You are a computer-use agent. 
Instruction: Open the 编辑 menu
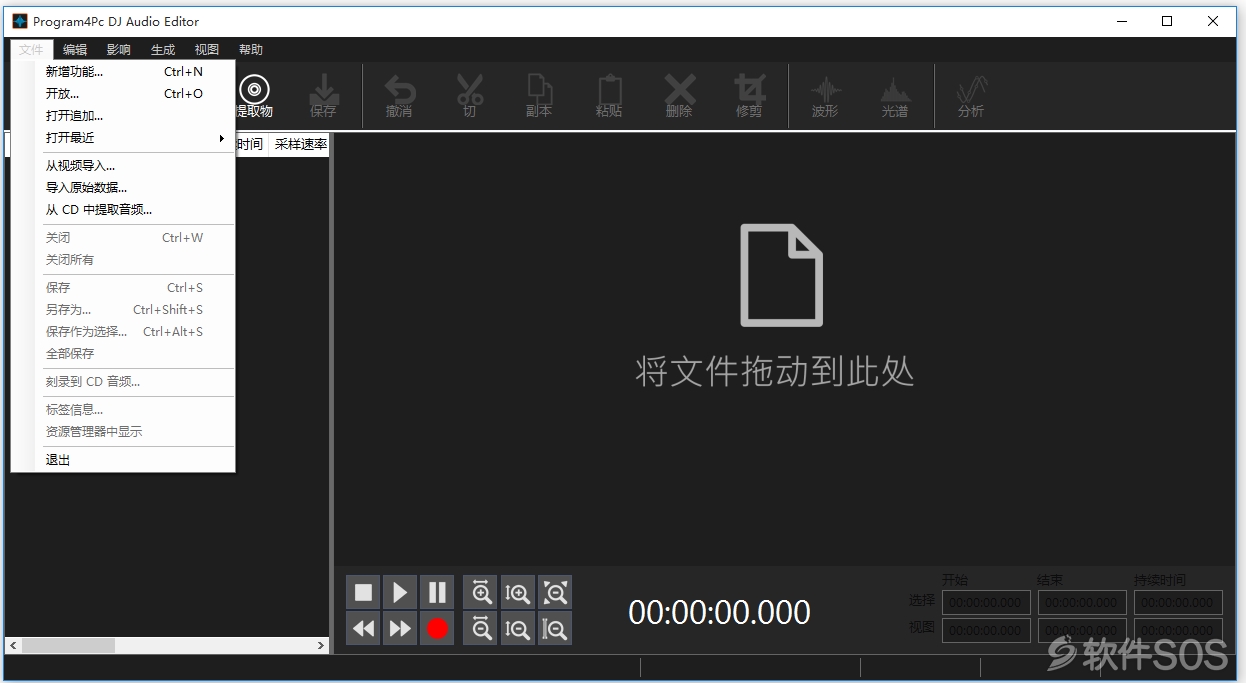[75, 49]
